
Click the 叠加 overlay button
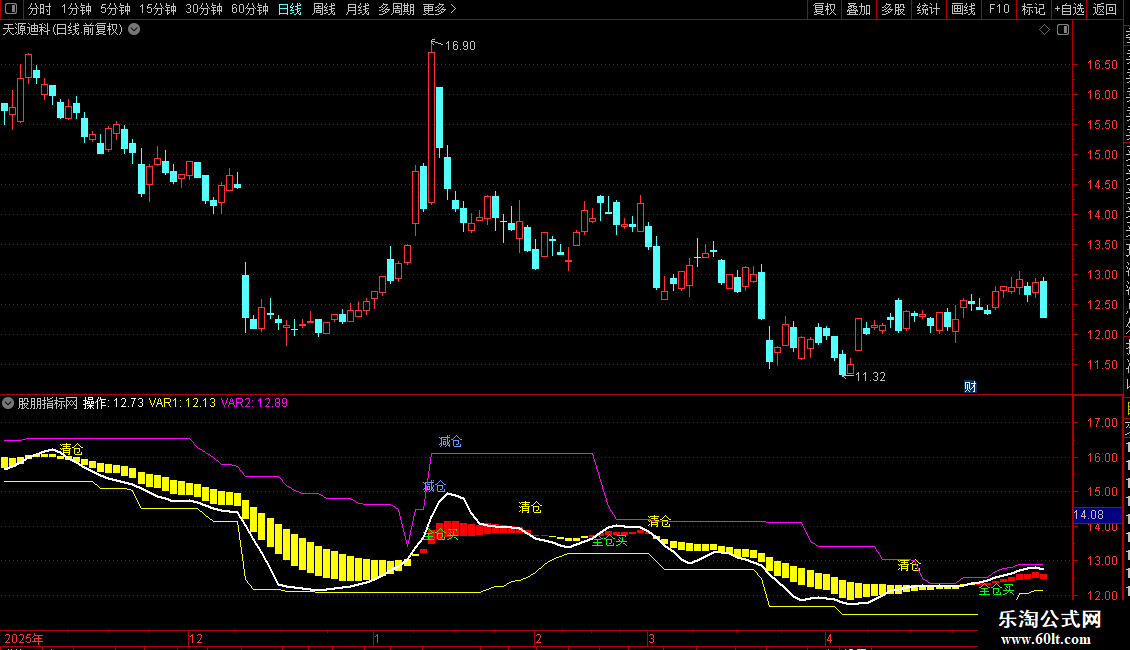click(858, 9)
